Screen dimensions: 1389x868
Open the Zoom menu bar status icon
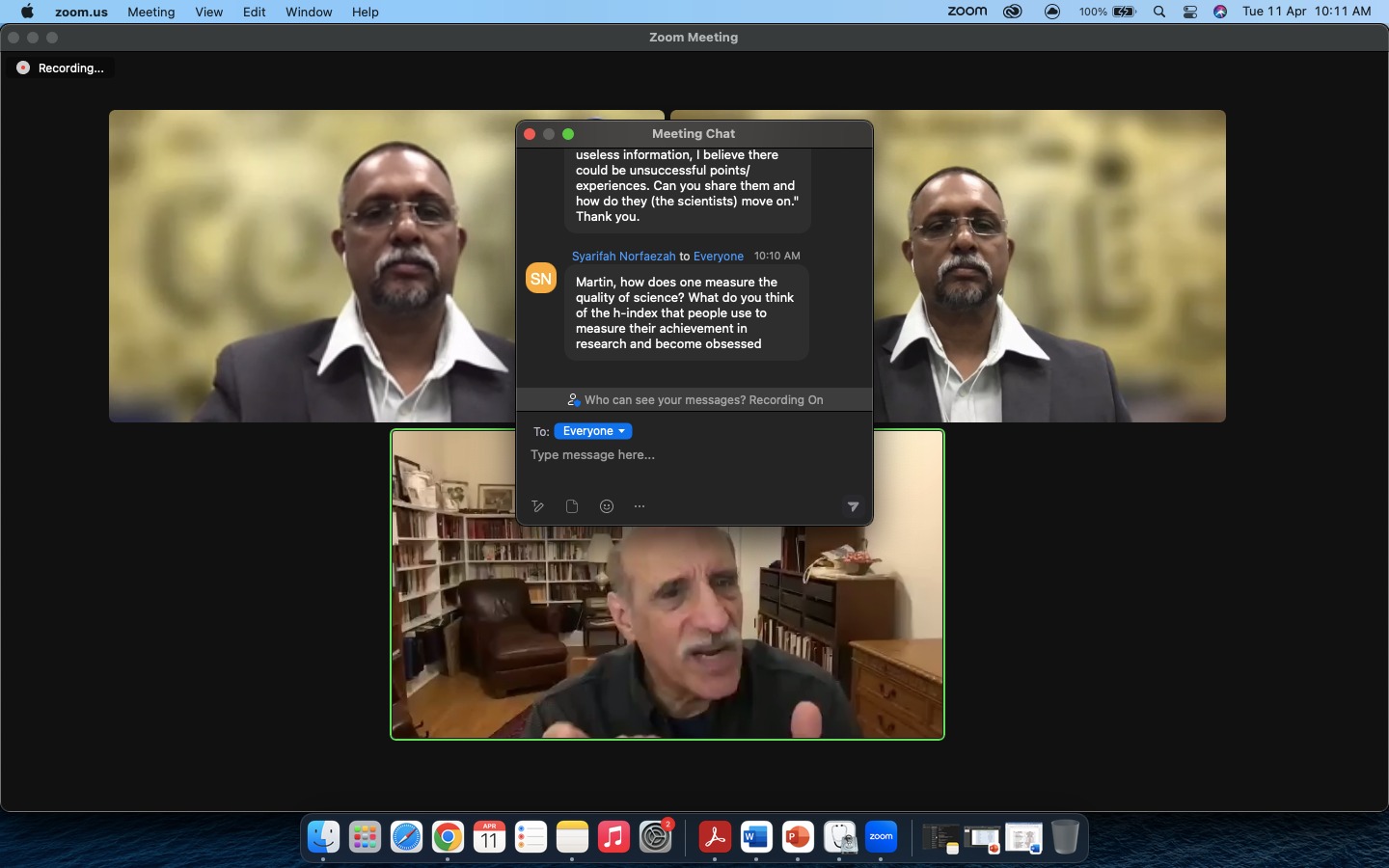click(x=967, y=12)
